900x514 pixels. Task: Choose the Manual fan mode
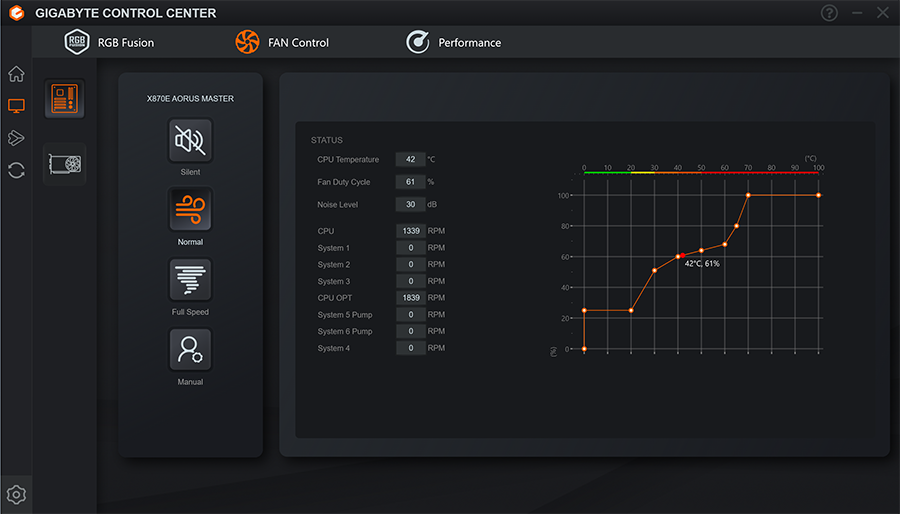point(190,349)
